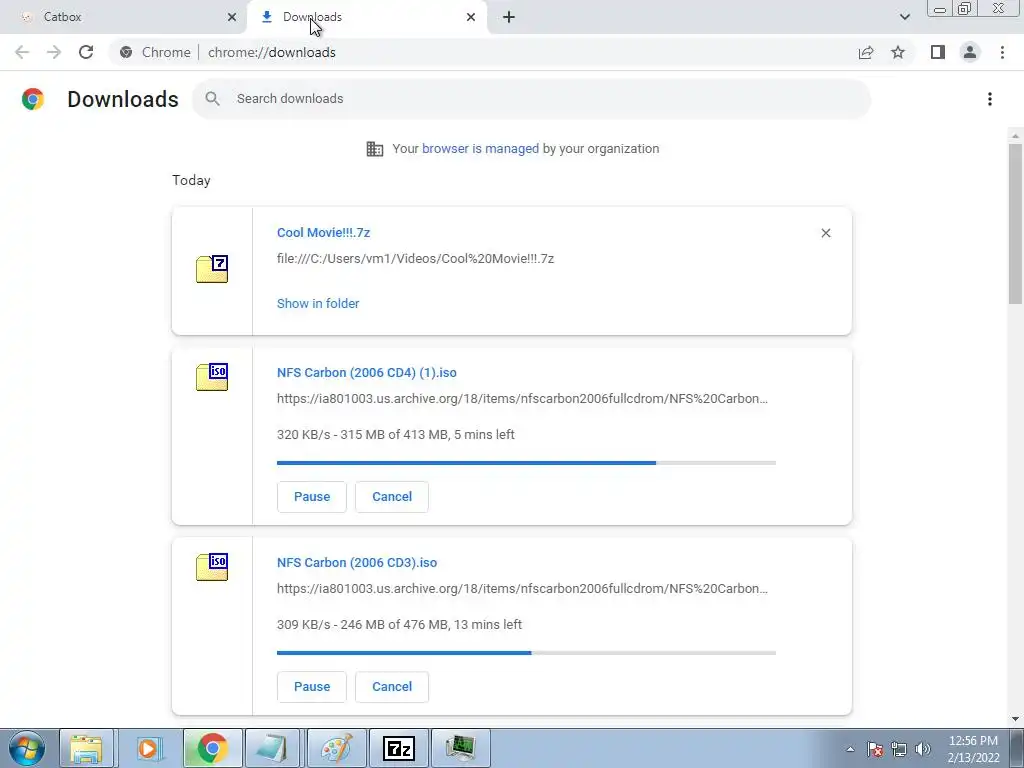The width and height of the screenshot is (1024, 768).
Task: Click the 309 KB/s status text
Action: pyautogui.click(x=399, y=625)
